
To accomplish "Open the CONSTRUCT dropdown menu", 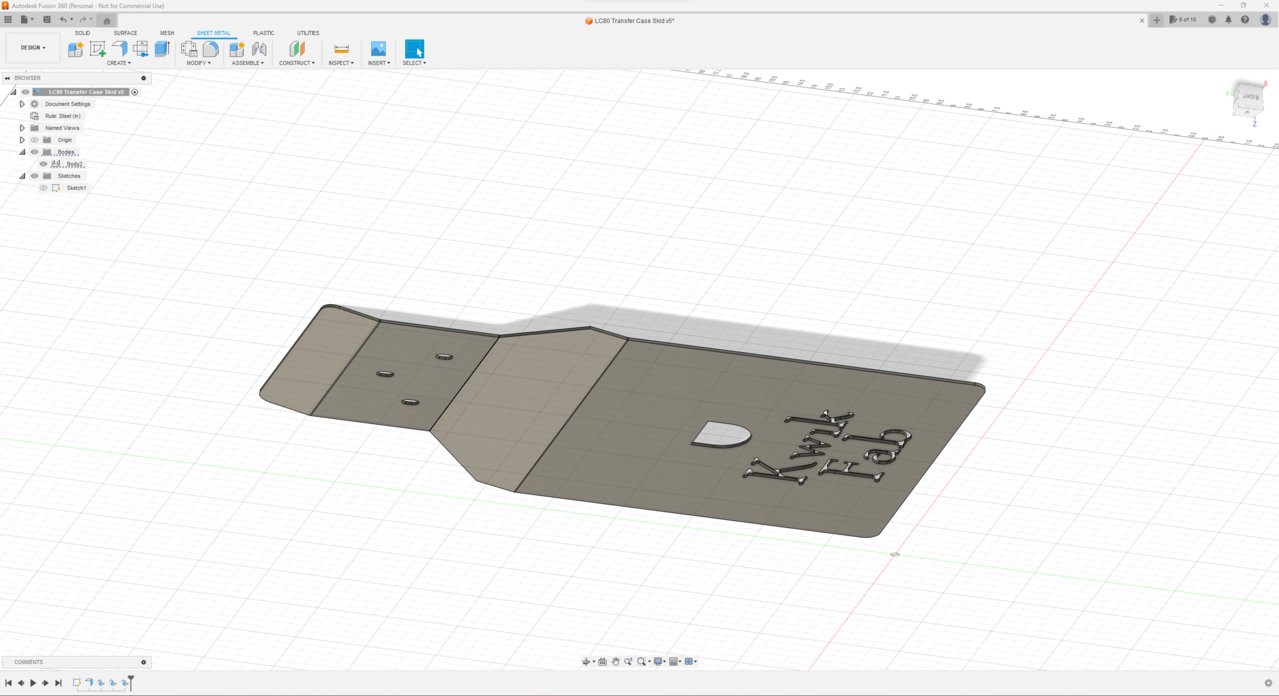I will pyautogui.click(x=297, y=63).
